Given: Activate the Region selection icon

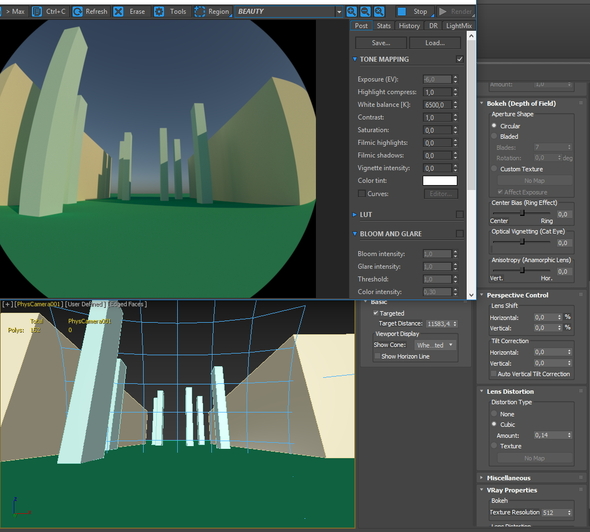Looking at the screenshot, I should (x=199, y=12).
